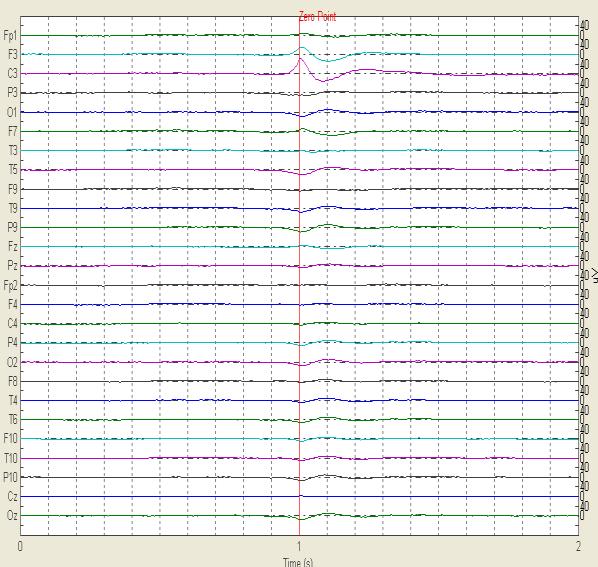Click the Pz channel label

tap(12, 265)
